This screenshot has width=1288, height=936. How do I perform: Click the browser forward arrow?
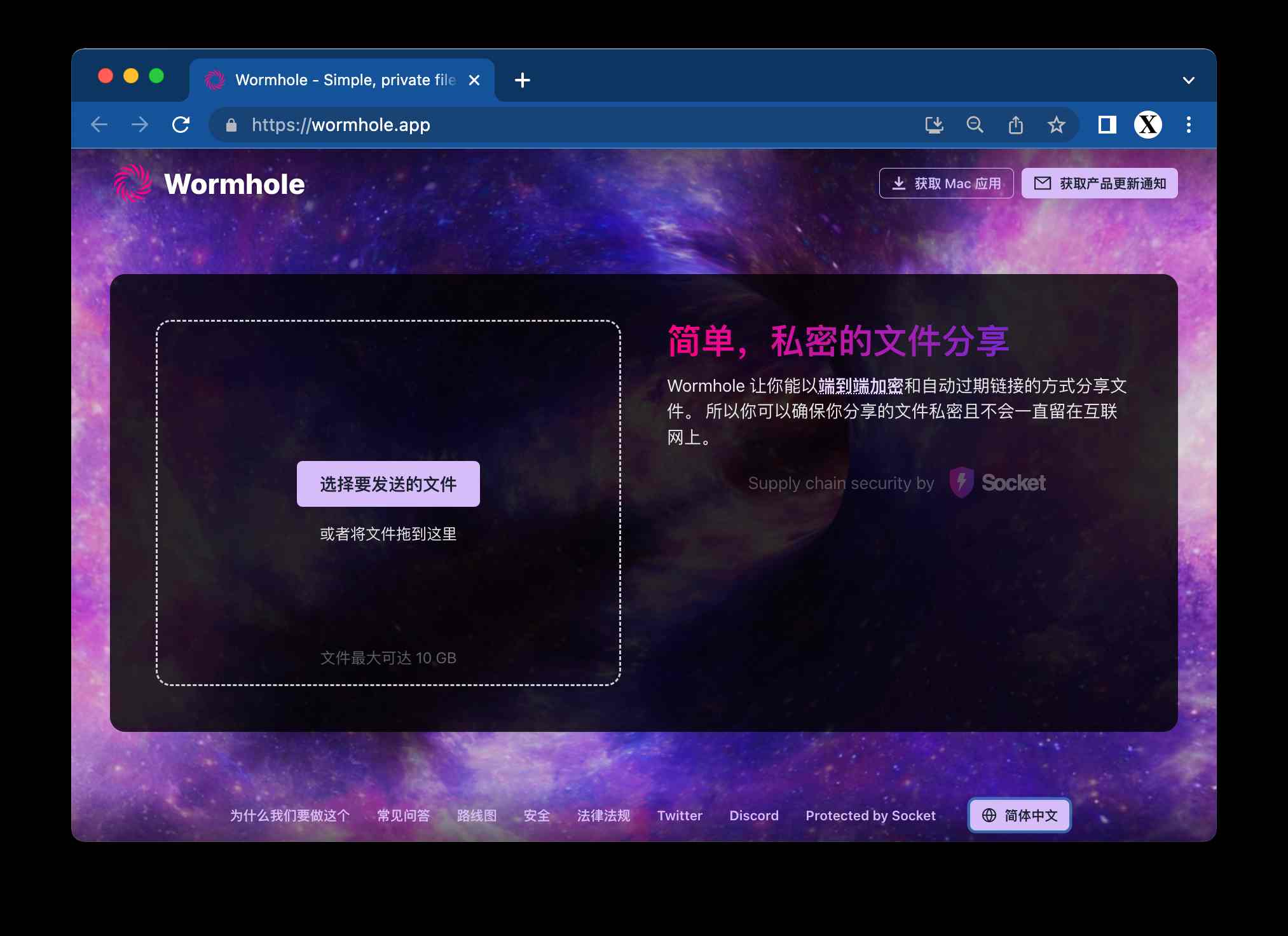point(140,125)
